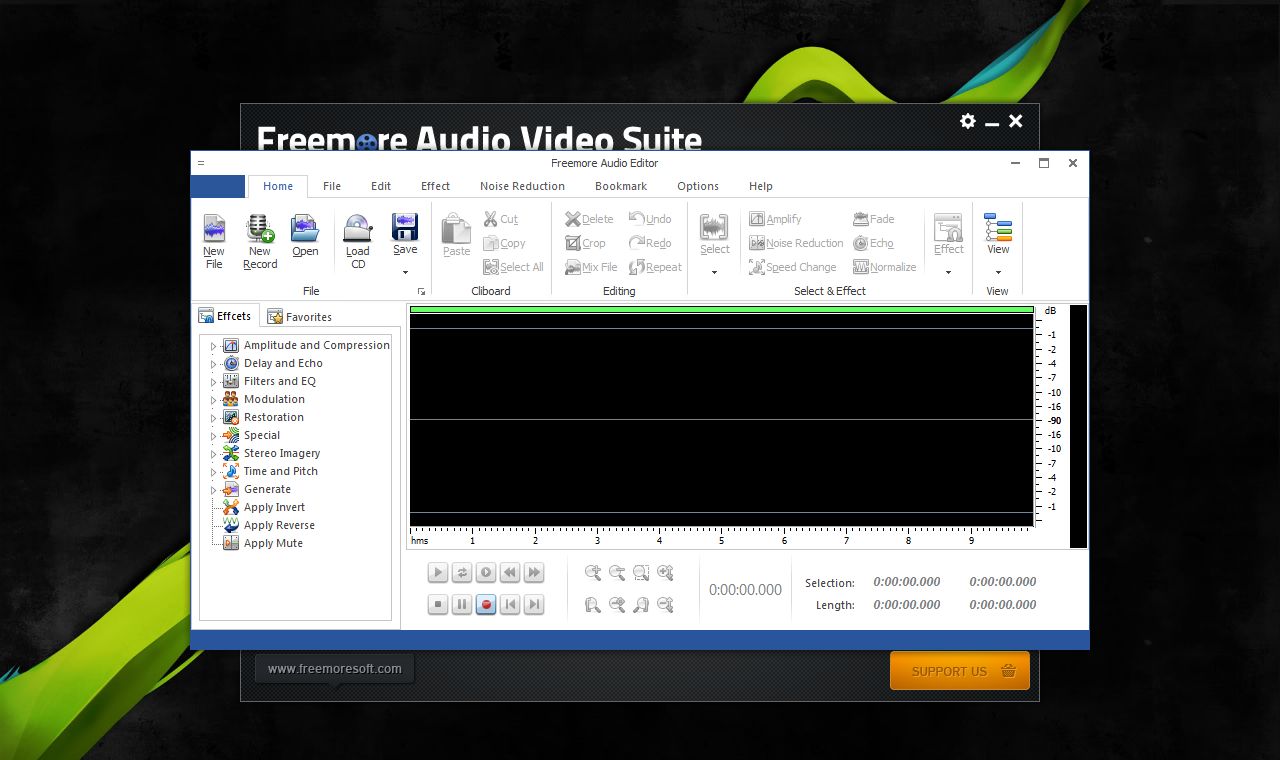This screenshot has height=760, width=1280.
Task: Click the Echo effect item
Action: [873, 243]
